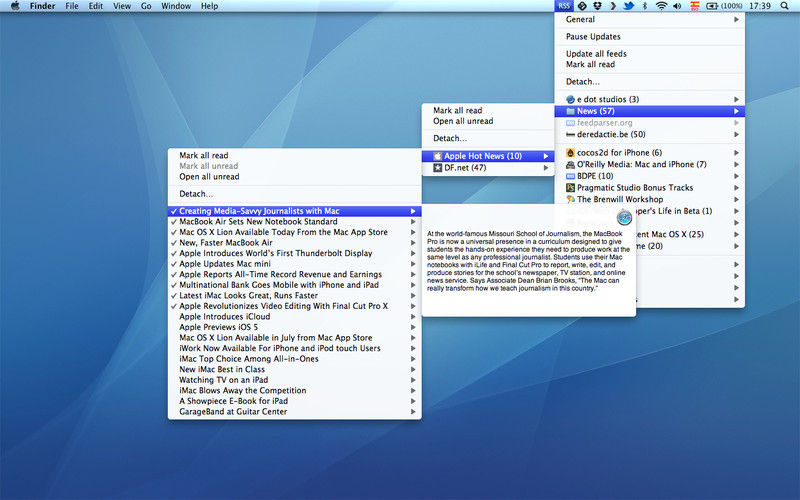Image resolution: width=800 pixels, height=500 pixels.
Task: Click the Twitter bird menu bar icon
Action: (x=628, y=6)
